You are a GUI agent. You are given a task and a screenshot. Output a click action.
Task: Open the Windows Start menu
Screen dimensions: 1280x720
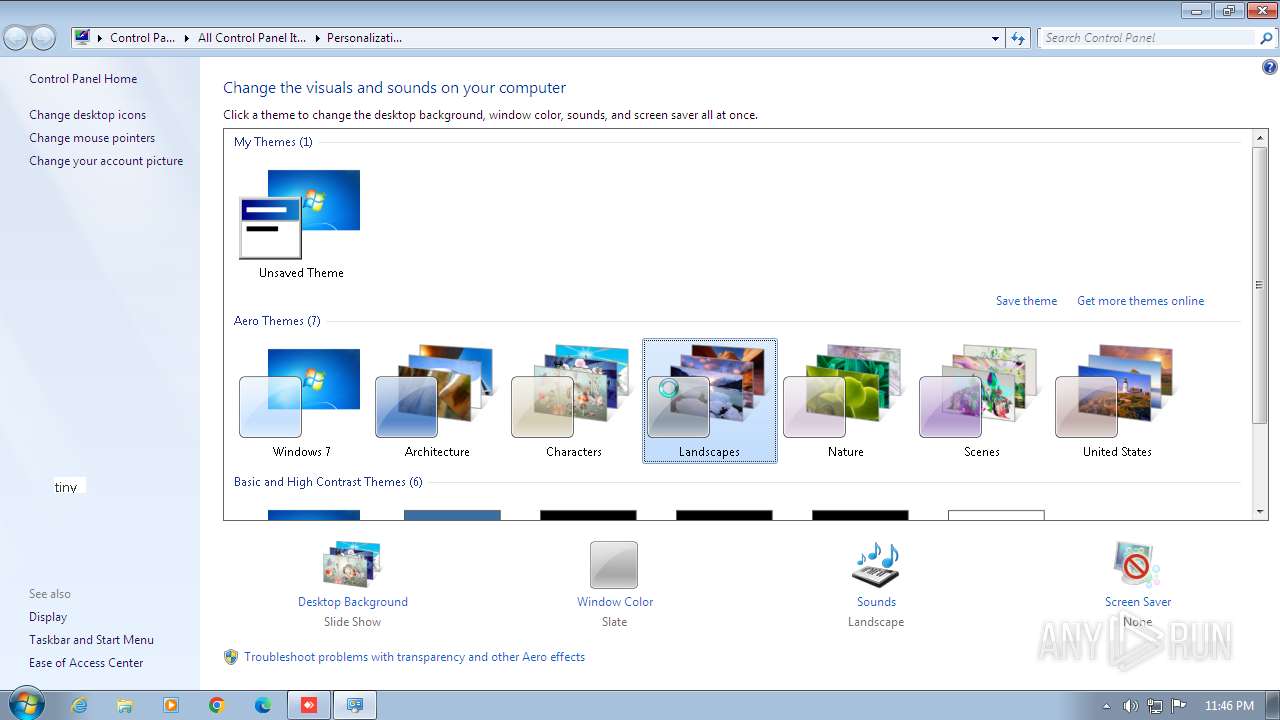(25, 704)
